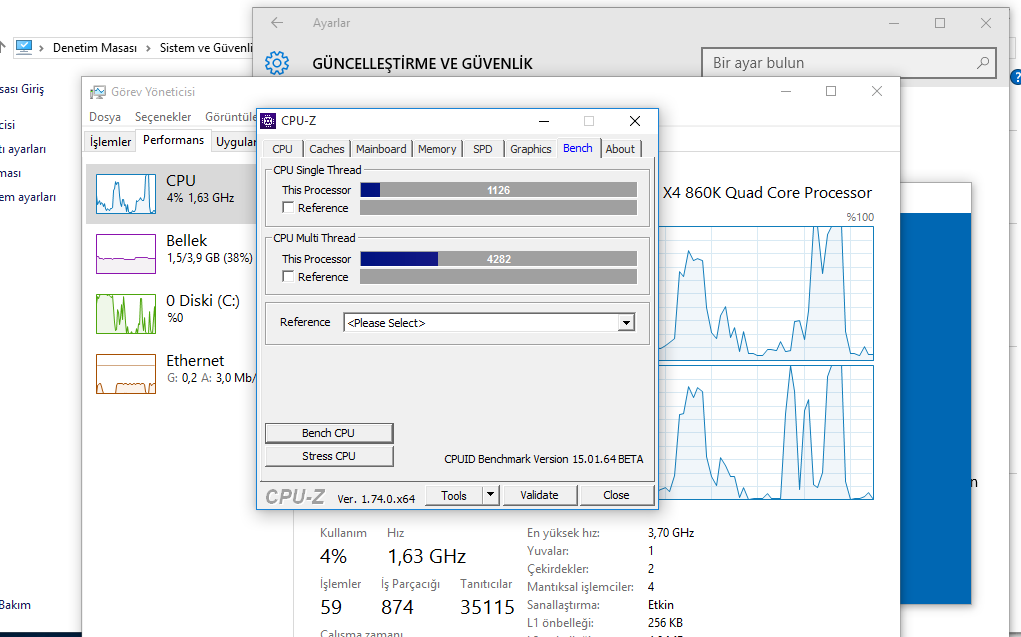Click Multi Thread This Processor score bar

(x=498, y=259)
